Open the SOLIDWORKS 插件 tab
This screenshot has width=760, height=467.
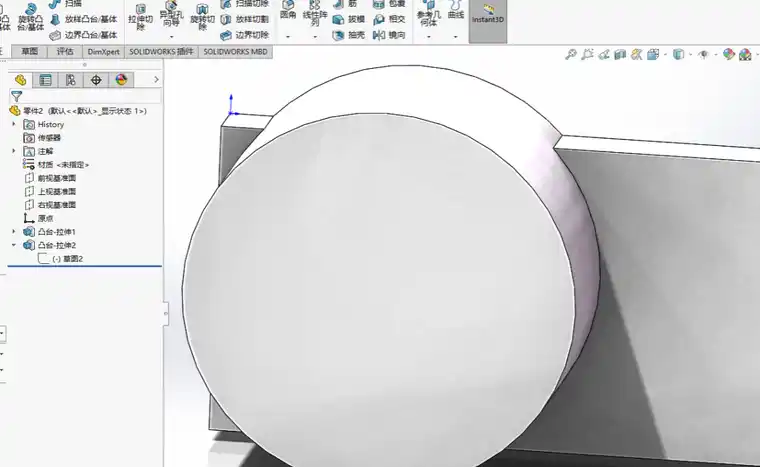161,51
